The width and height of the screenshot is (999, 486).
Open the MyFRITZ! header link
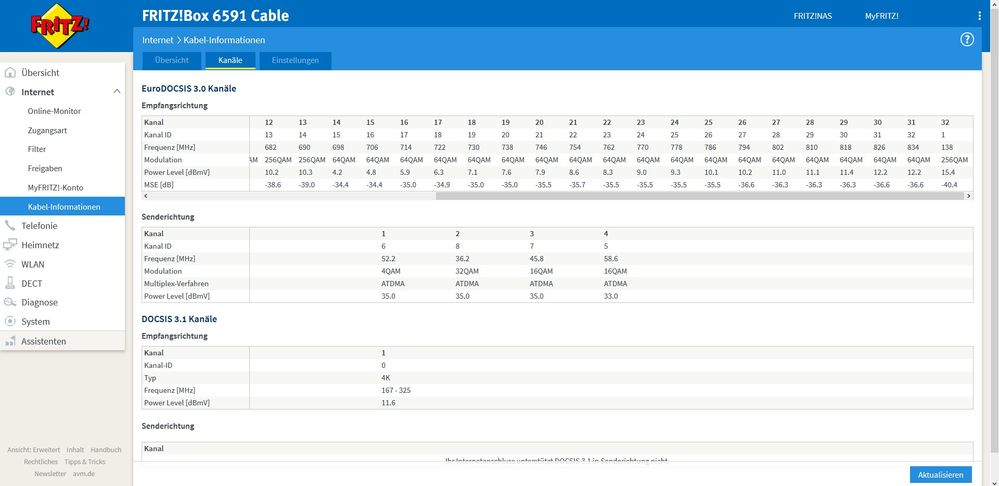(x=882, y=16)
